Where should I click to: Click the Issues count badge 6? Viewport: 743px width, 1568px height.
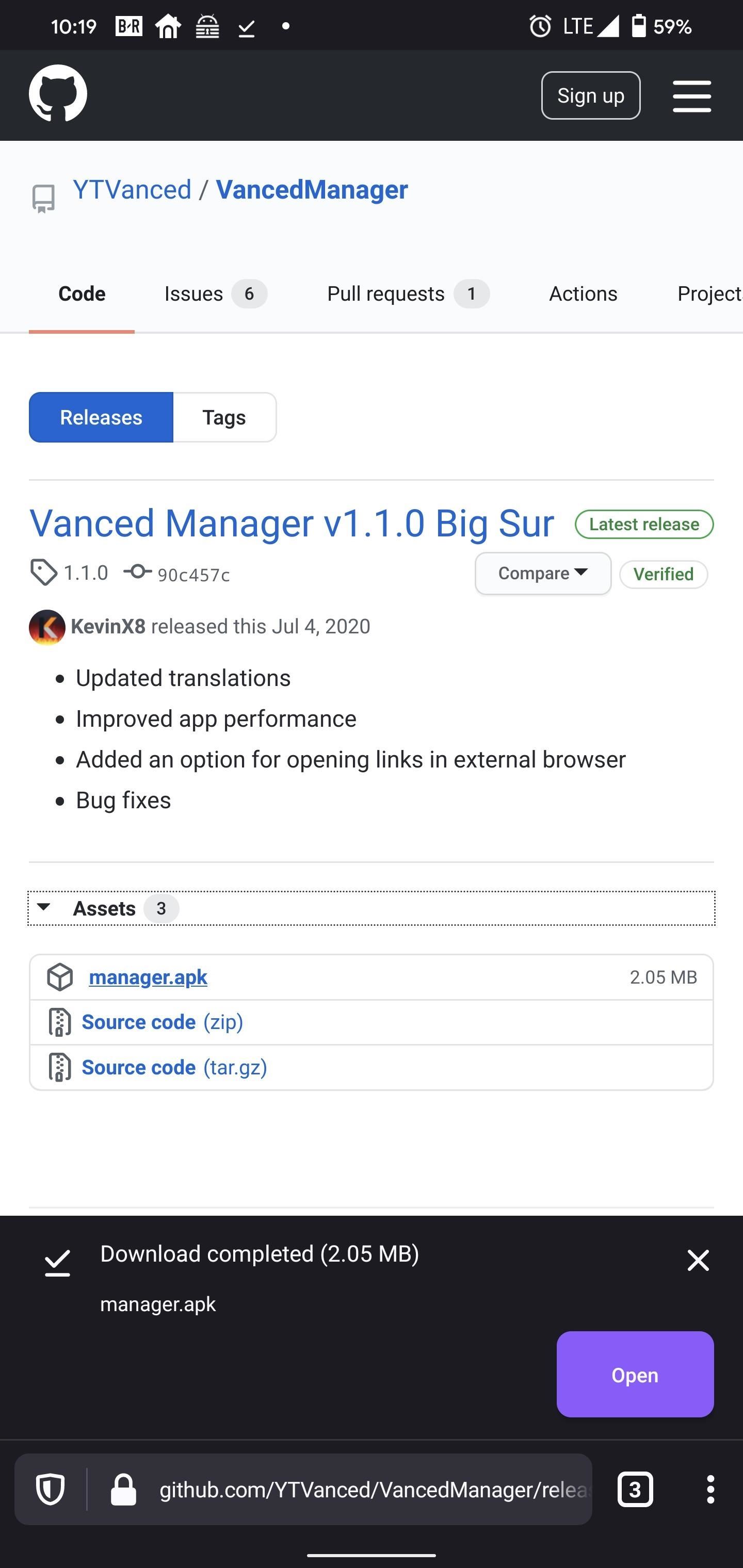(249, 294)
